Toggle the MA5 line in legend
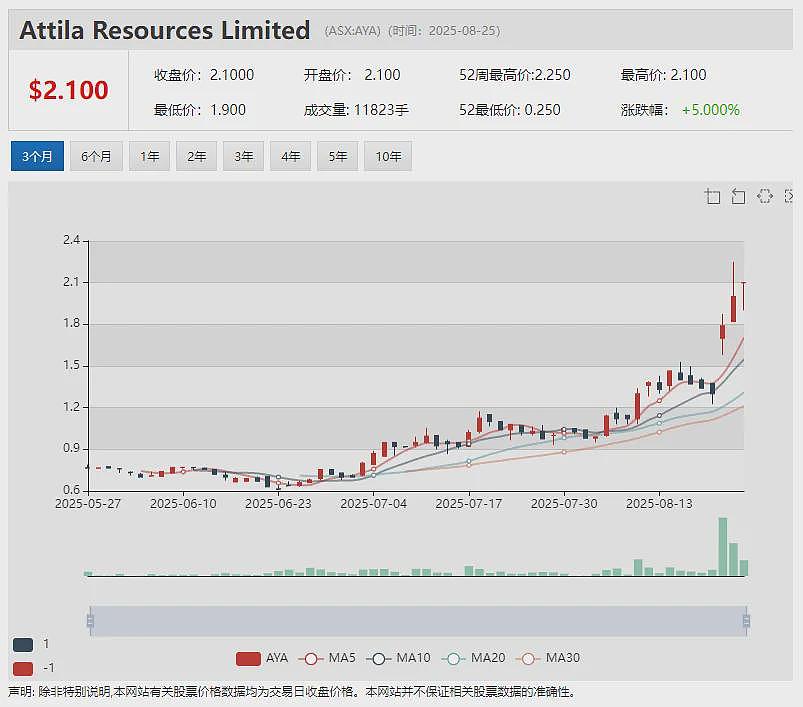This screenshot has width=803, height=707. click(x=327, y=658)
